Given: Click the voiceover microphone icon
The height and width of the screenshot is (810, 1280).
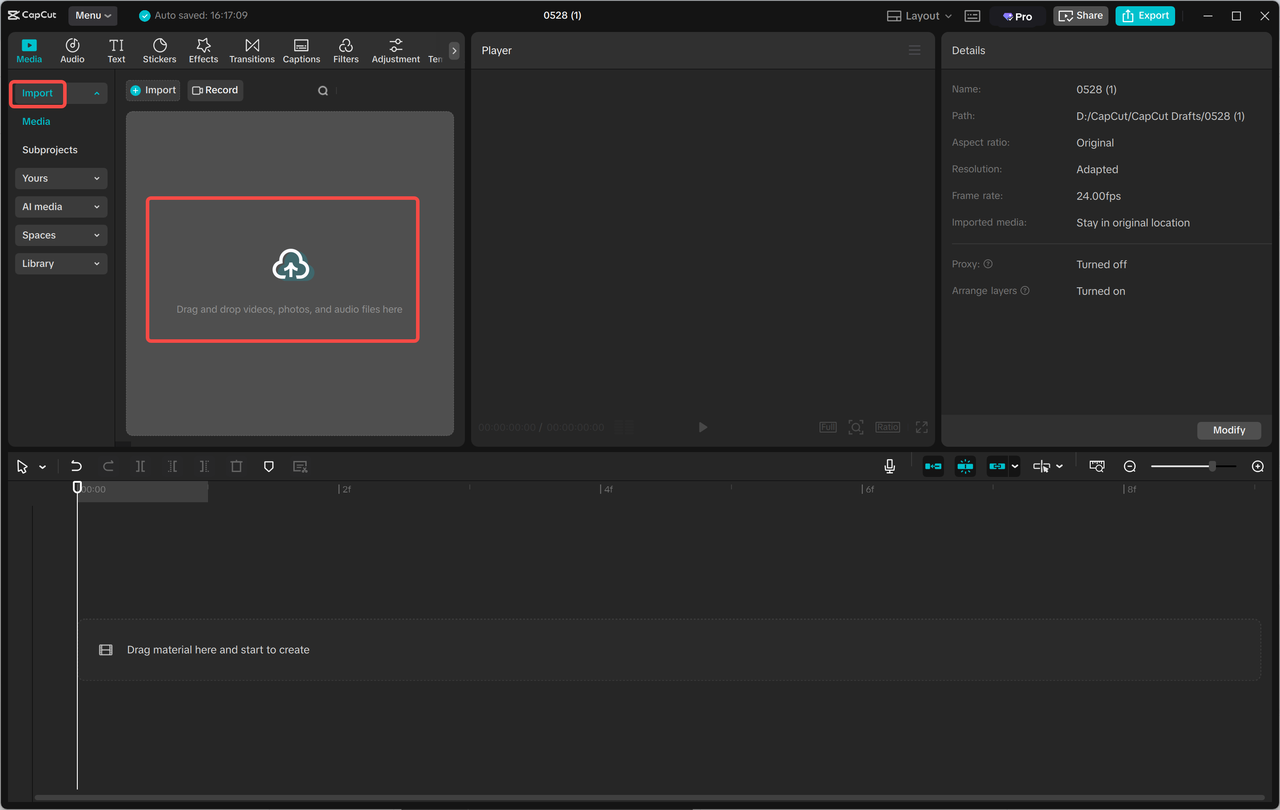Looking at the screenshot, I should point(889,465).
